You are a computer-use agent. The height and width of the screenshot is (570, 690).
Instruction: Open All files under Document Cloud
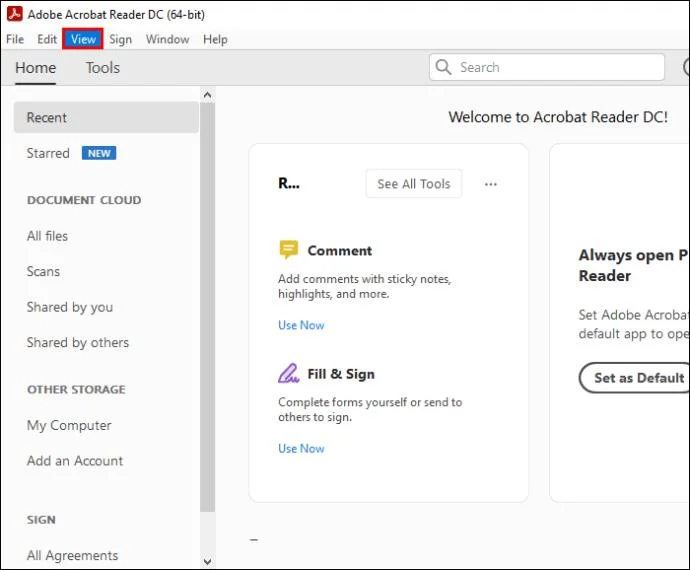[47, 236]
